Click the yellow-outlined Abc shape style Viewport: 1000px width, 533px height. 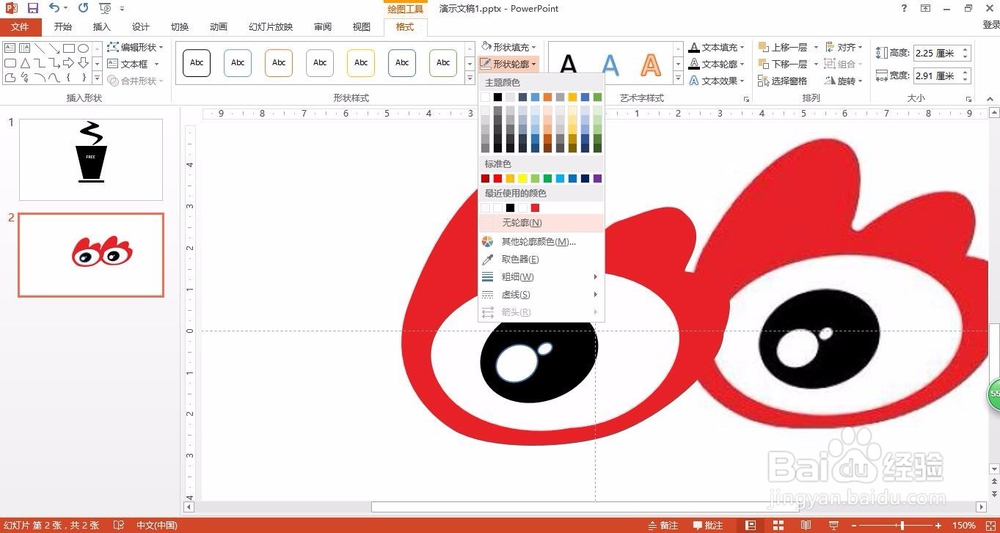pos(361,63)
